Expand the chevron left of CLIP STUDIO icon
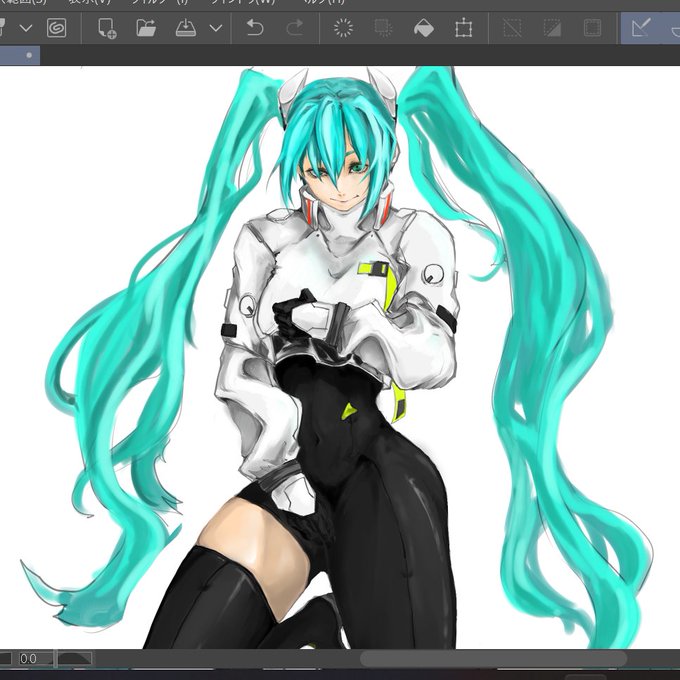 point(26,29)
